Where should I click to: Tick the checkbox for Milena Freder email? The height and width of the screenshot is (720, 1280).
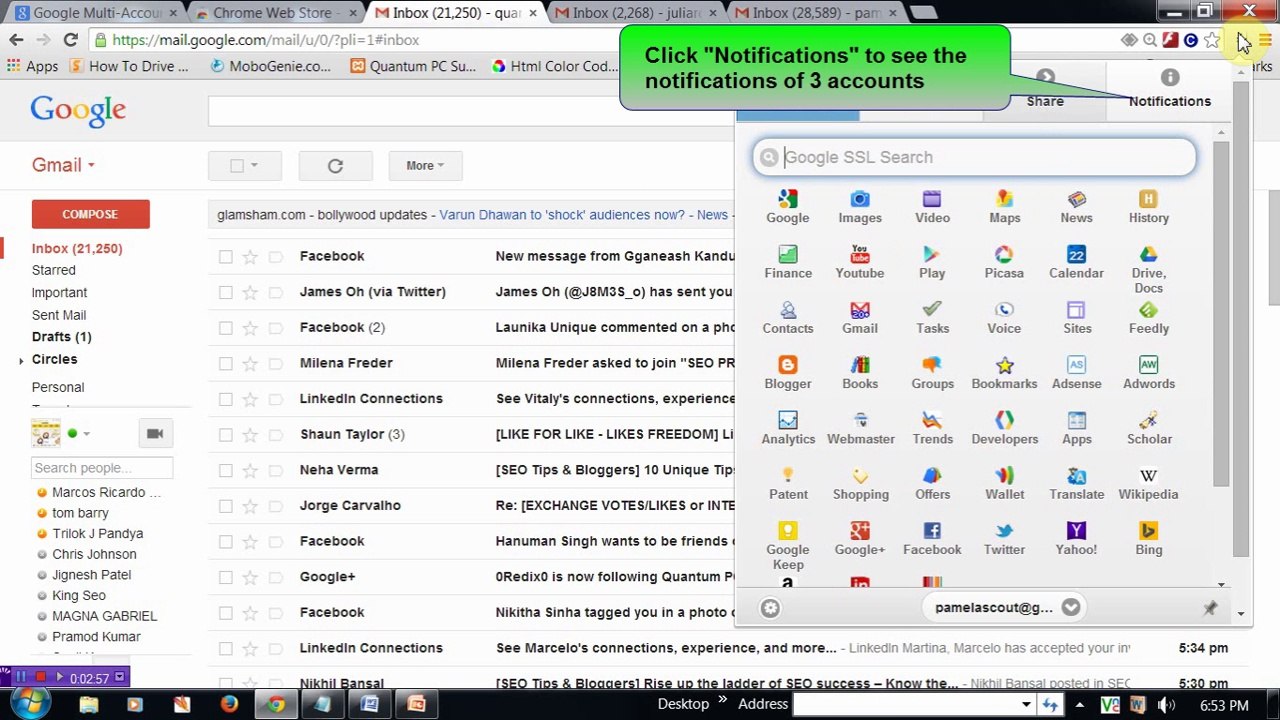[x=226, y=363]
